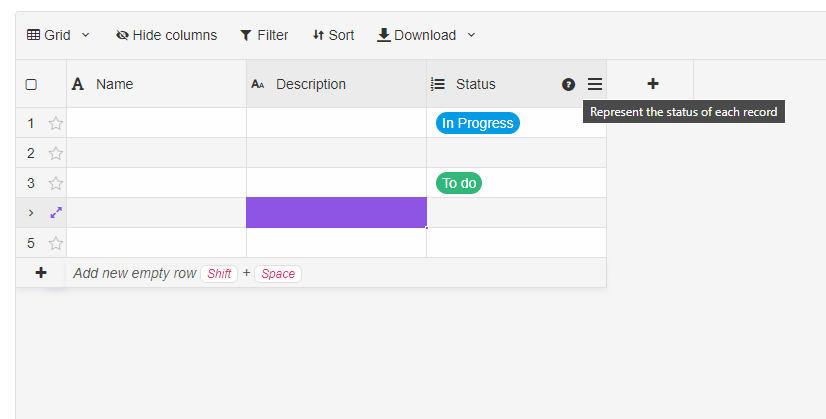Click the Status column help icon
The width and height of the screenshot is (826, 419).
click(x=568, y=84)
